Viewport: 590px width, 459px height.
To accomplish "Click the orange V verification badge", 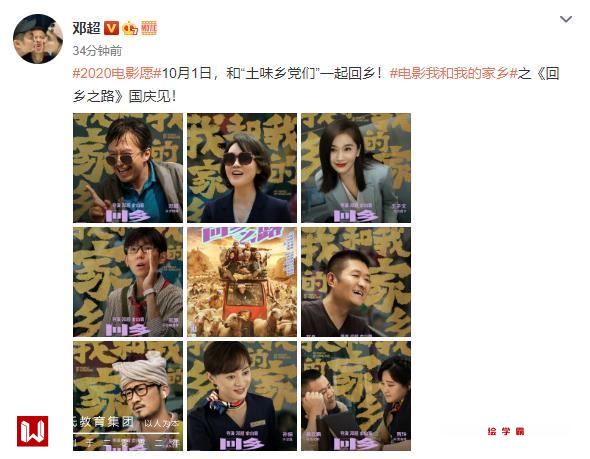I will pos(111,28).
